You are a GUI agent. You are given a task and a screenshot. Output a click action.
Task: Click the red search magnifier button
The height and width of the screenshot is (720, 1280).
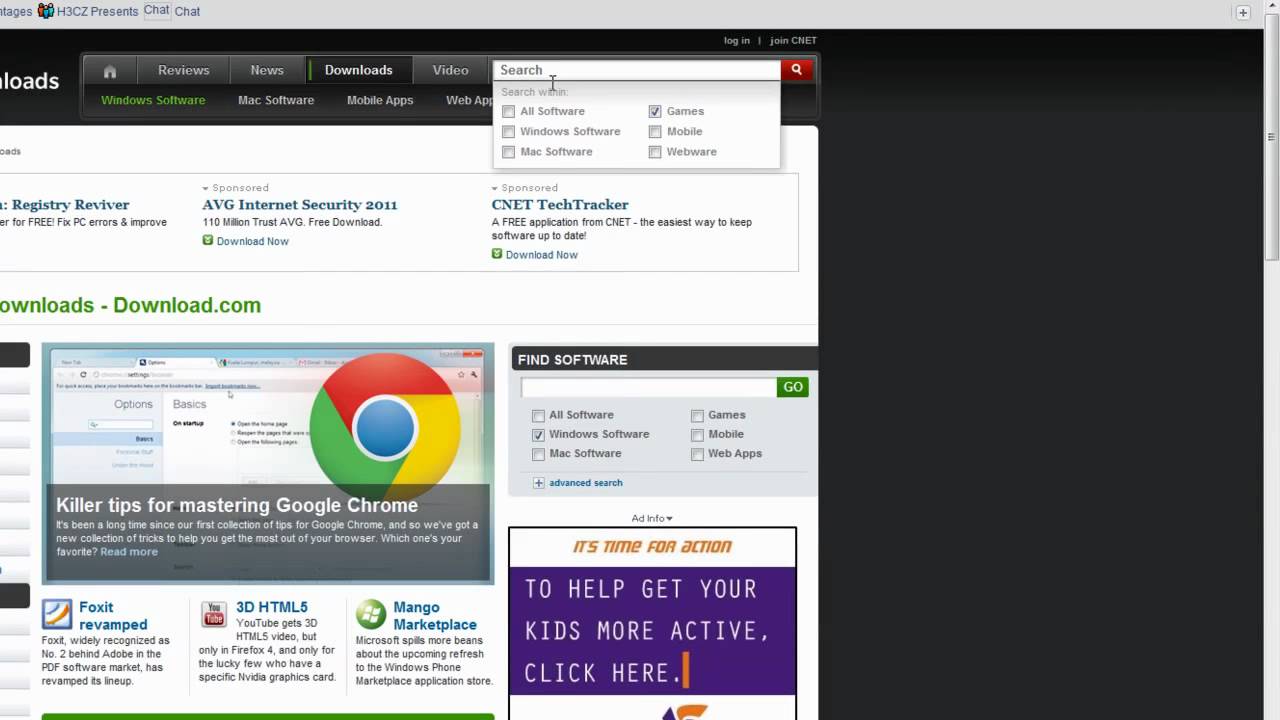[x=797, y=70]
